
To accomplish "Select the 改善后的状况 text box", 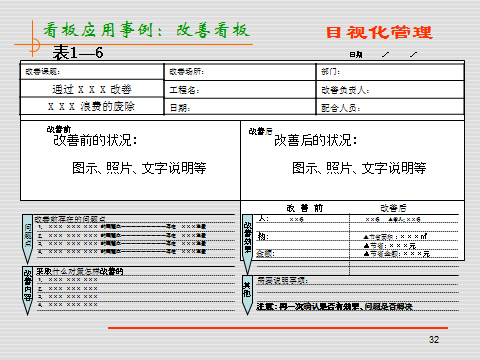I will click(x=352, y=161).
